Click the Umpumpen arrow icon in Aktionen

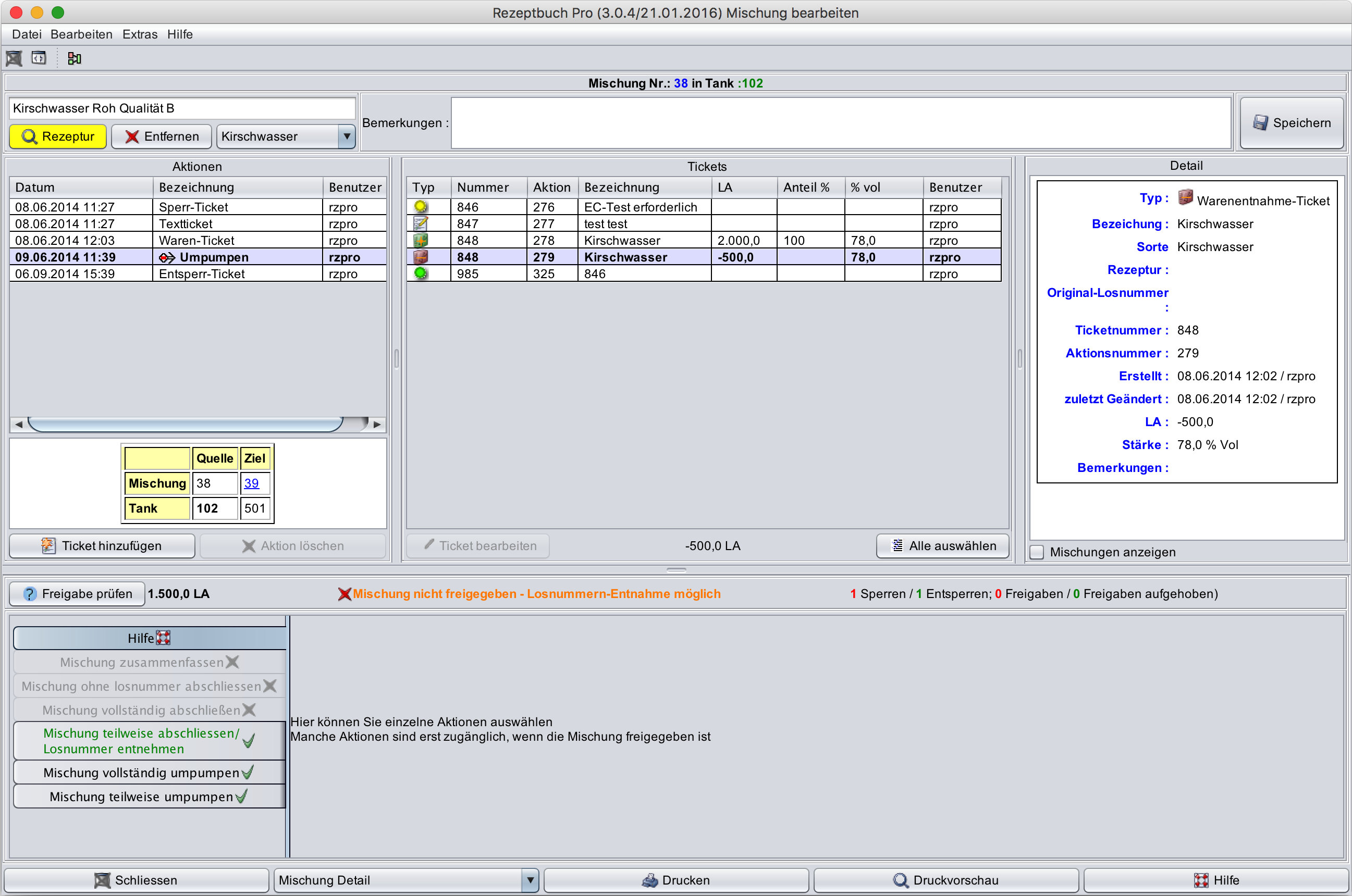click(167, 258)
